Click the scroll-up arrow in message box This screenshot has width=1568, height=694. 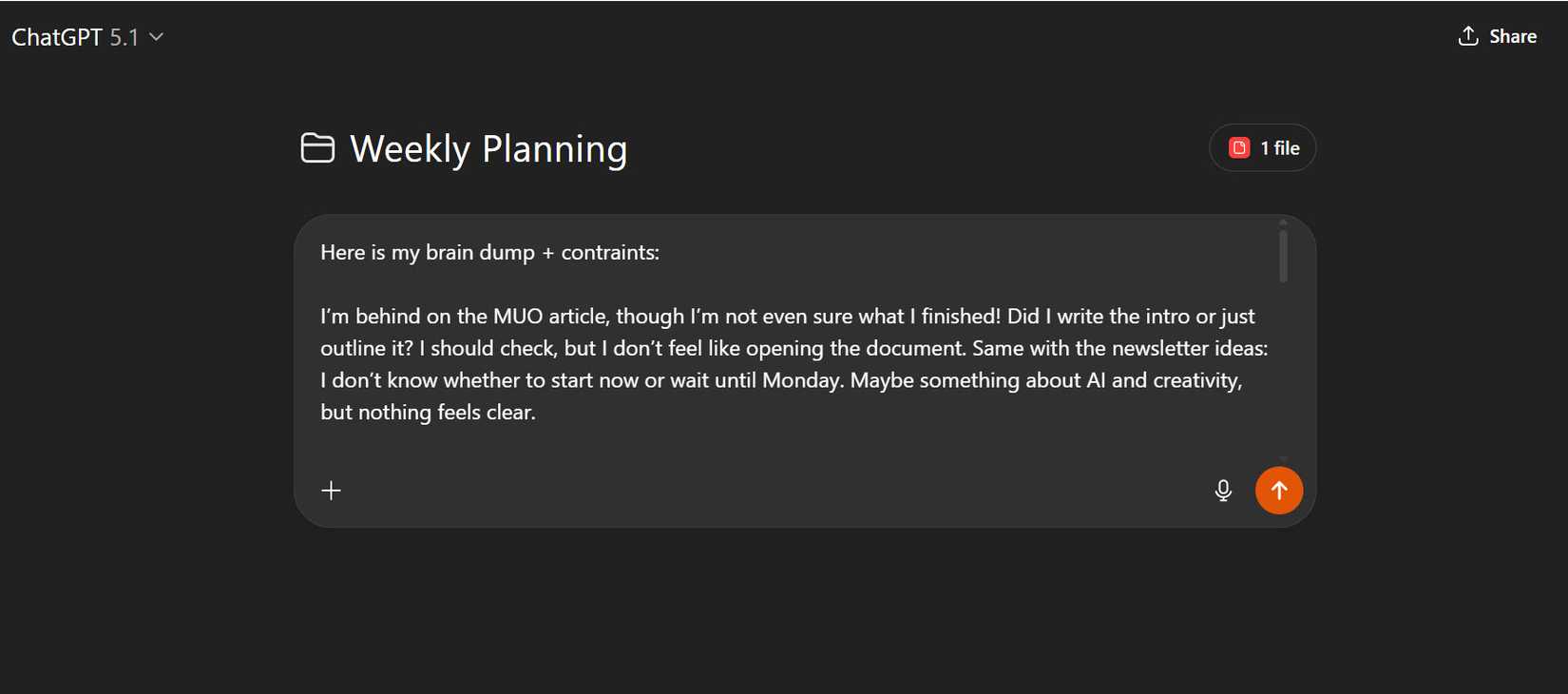click(x=1283, y=222)
